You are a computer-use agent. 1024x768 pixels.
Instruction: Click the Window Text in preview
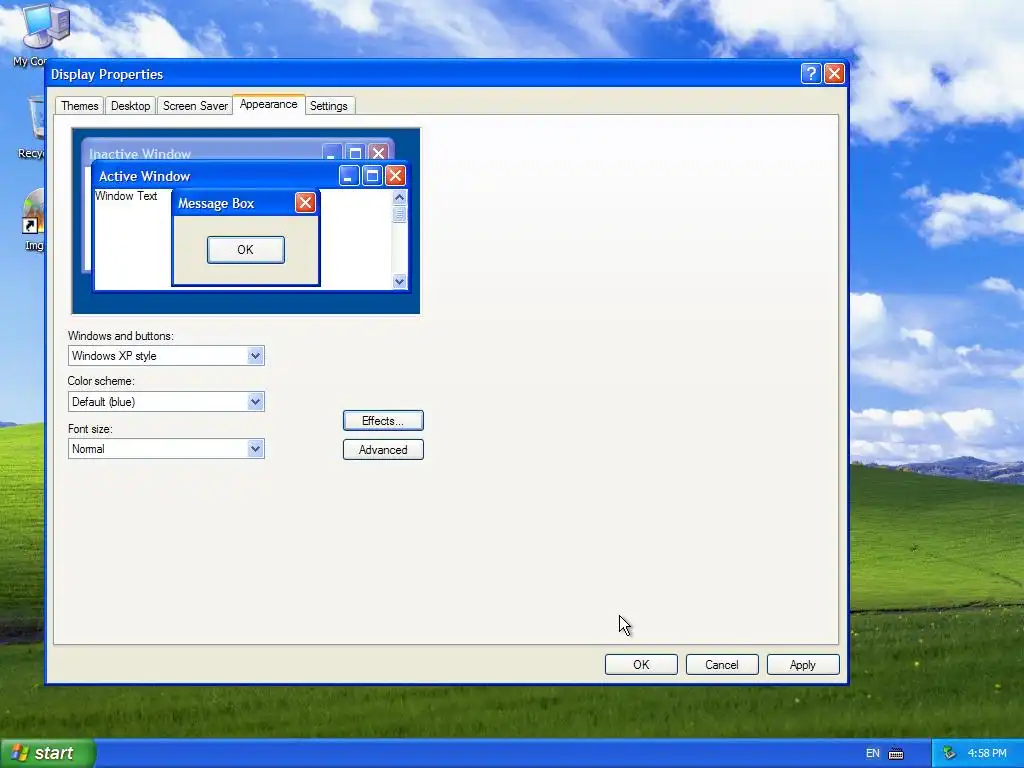126,196
